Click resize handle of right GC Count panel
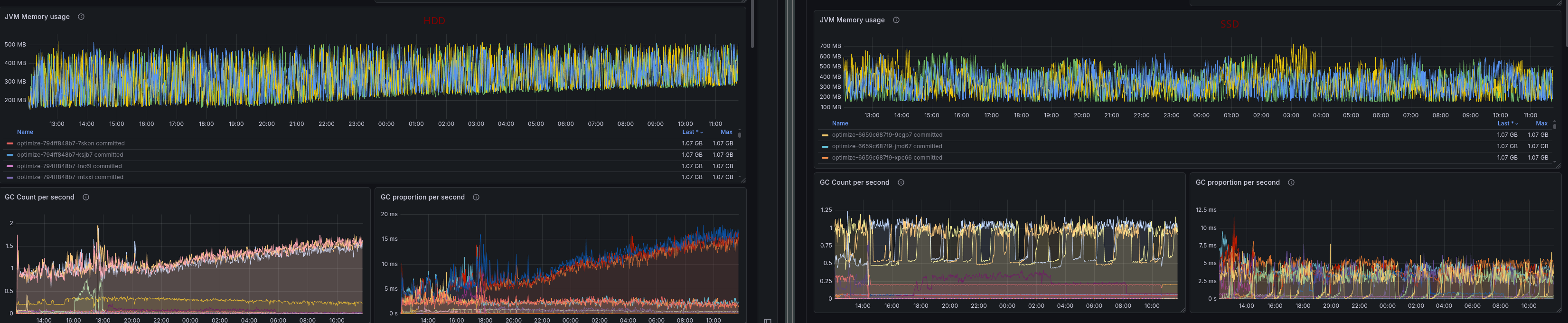Viewport: 1568px width, 323px height. [x=1183, y=310]
